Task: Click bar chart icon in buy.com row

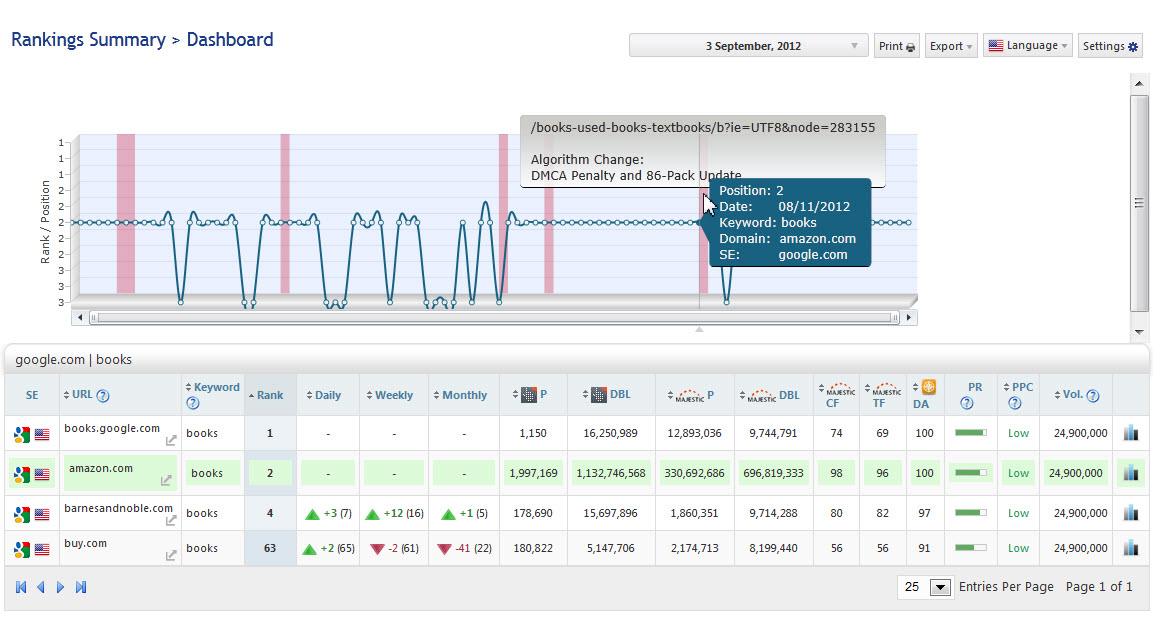Action: click(1130, 548)
